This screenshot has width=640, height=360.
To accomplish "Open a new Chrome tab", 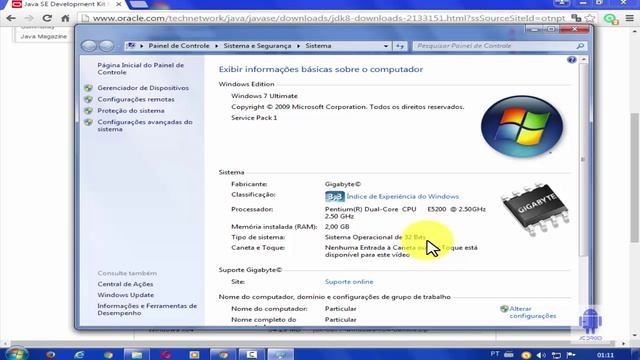I will coord(138,4).
